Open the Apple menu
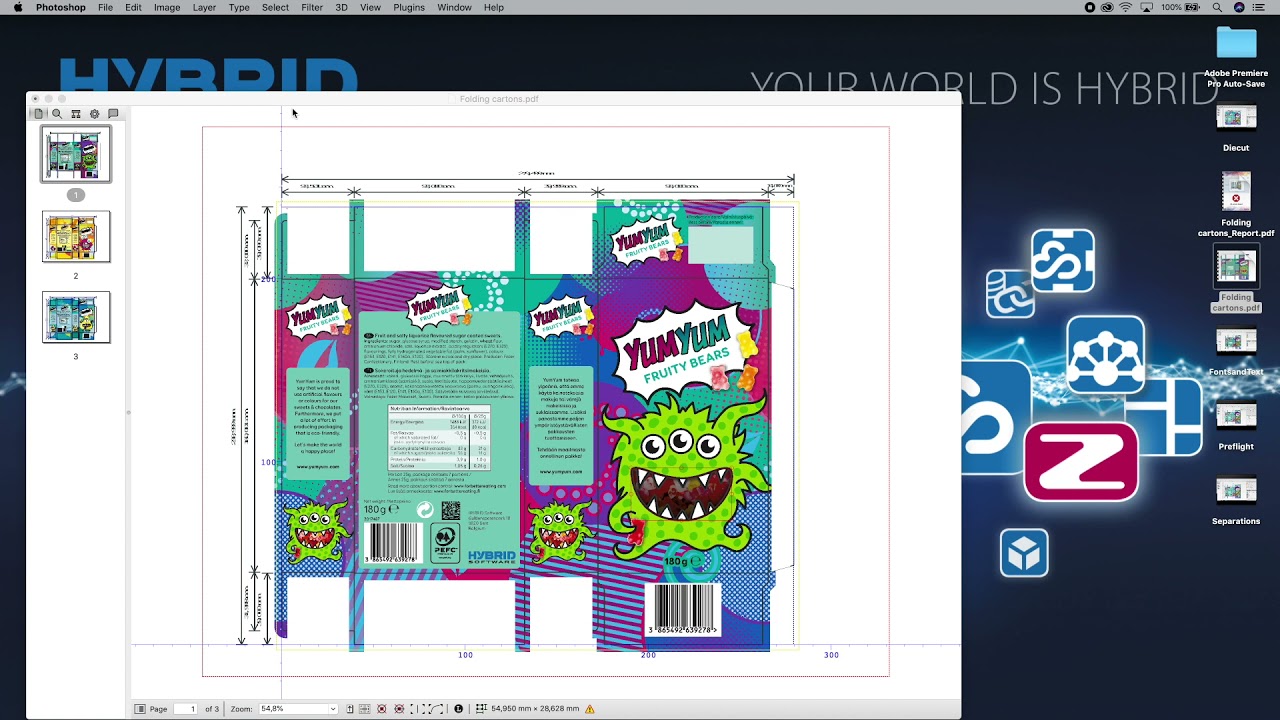Viewport: 1280px width, 720px height. click(17, 7)
